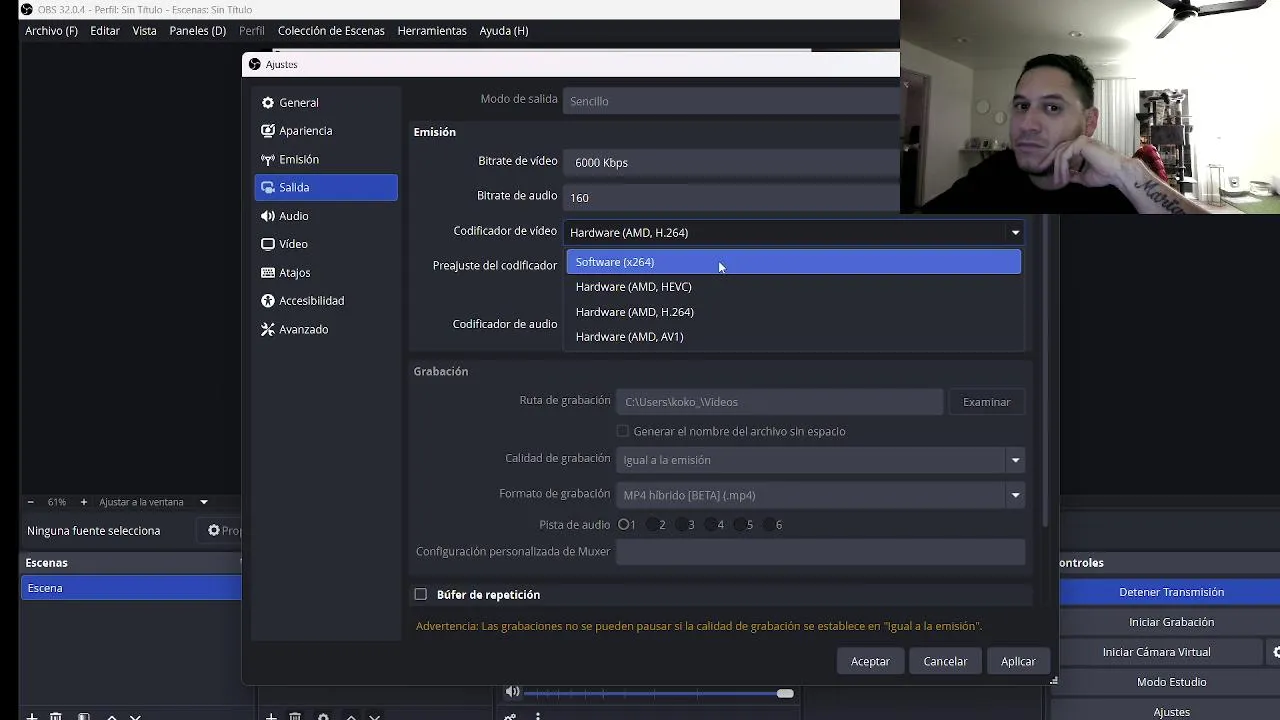
Task: Open the Colección de Escenas menu
Action: click(331, 31)
